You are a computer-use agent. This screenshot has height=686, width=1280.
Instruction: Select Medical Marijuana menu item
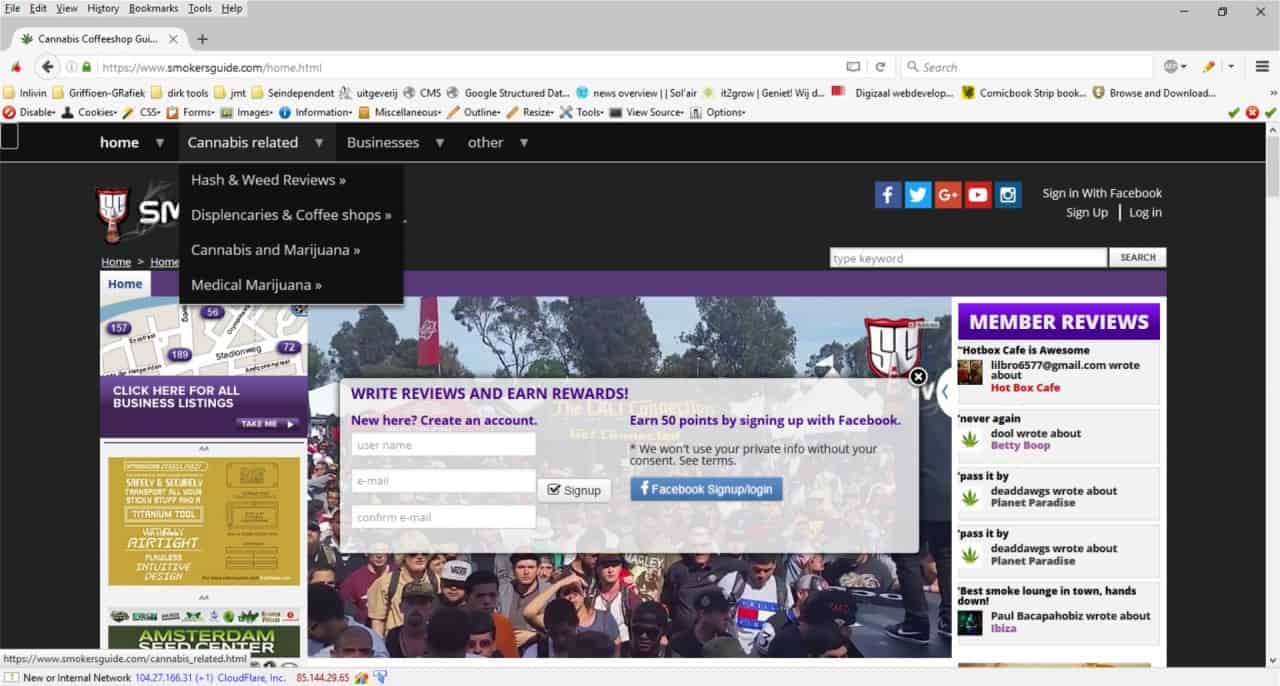256,285
